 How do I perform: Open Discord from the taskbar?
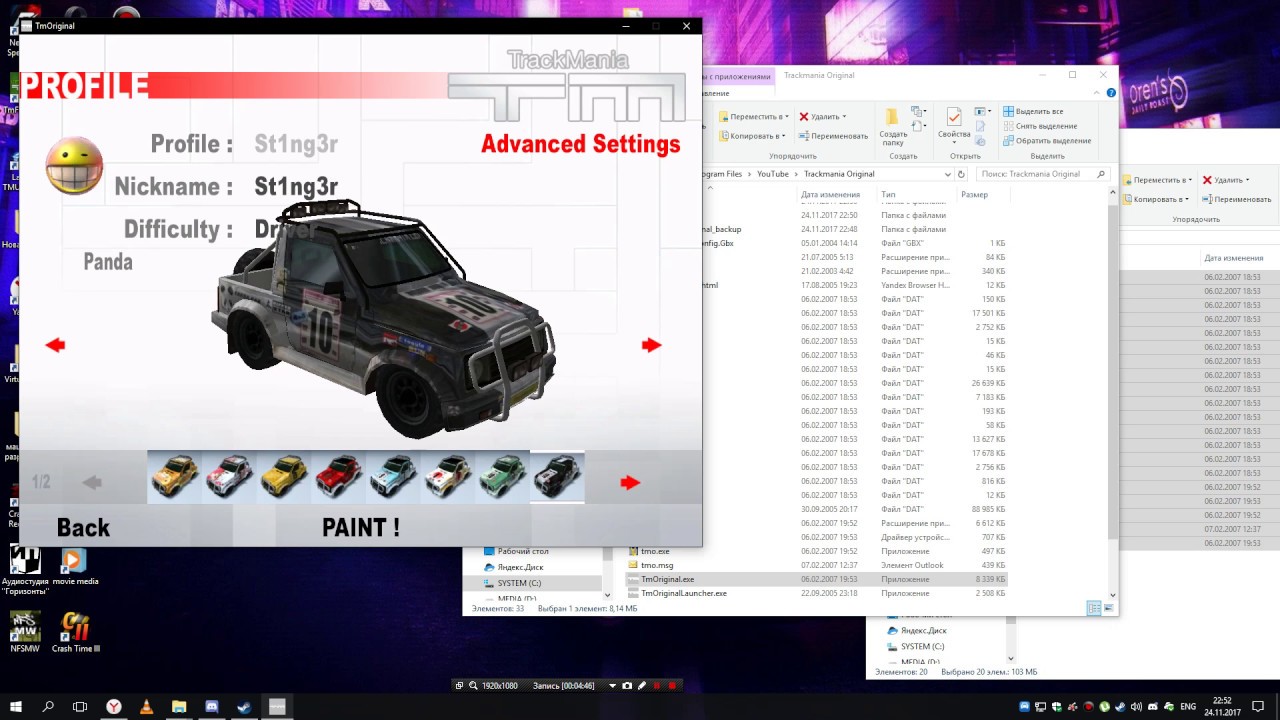211,707
